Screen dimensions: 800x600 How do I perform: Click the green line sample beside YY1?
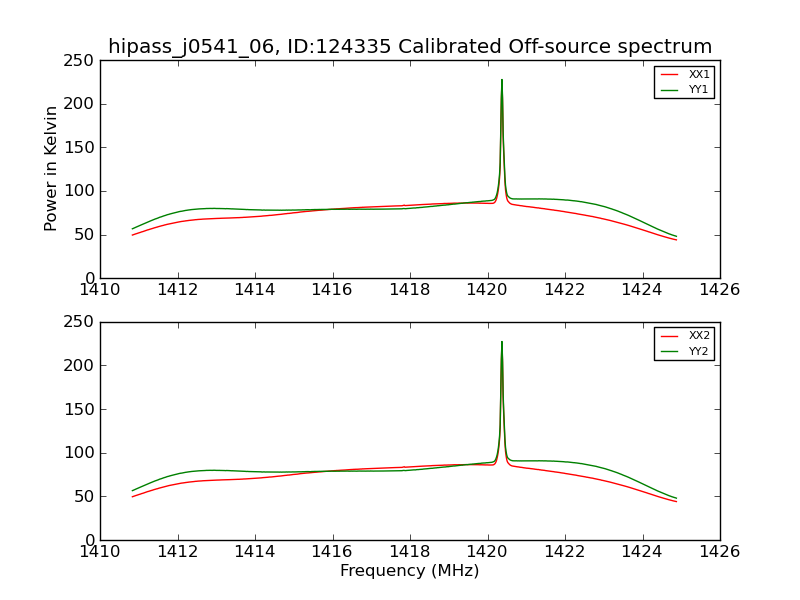(669, 90)
